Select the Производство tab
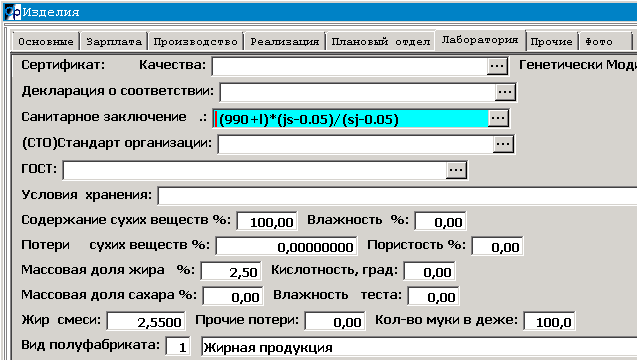The image size is (637, 360). coord(195,41)
